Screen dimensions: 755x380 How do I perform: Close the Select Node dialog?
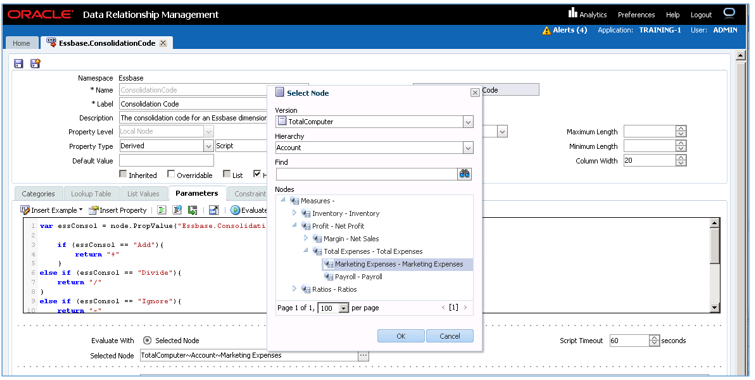tap(474, 92)
